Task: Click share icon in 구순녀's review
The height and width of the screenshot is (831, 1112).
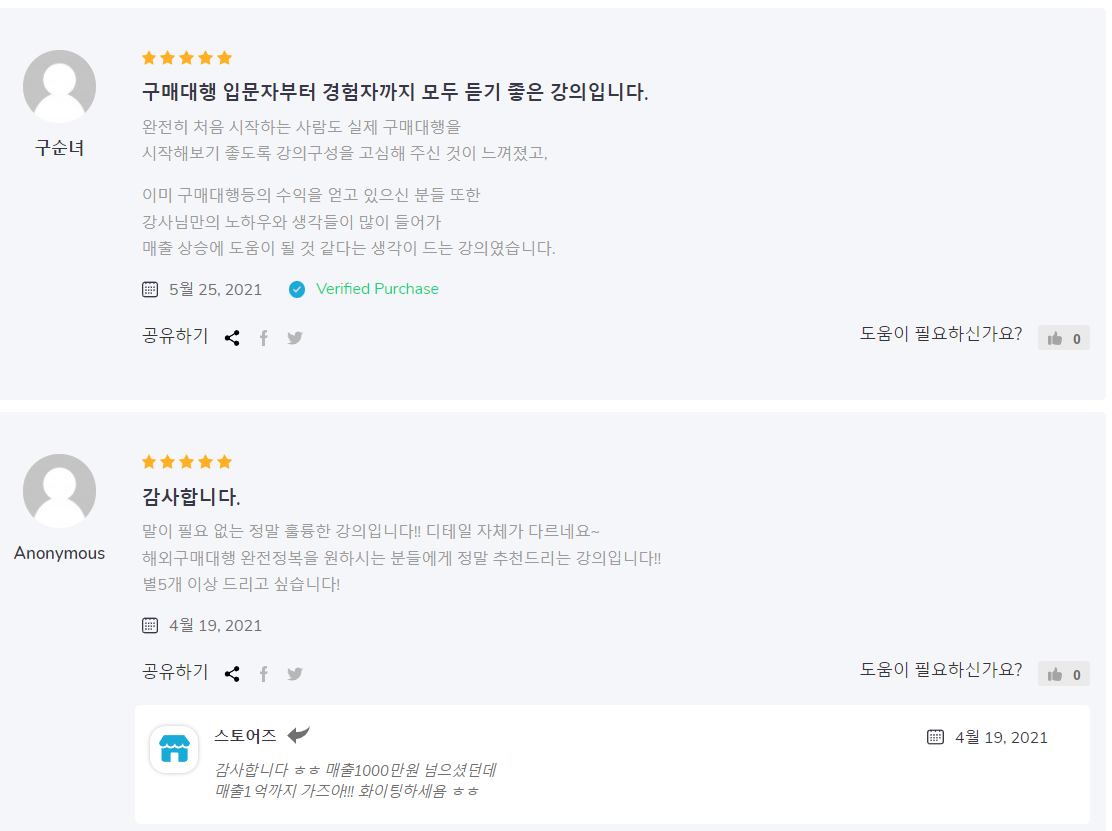Action: coord(232,338)
